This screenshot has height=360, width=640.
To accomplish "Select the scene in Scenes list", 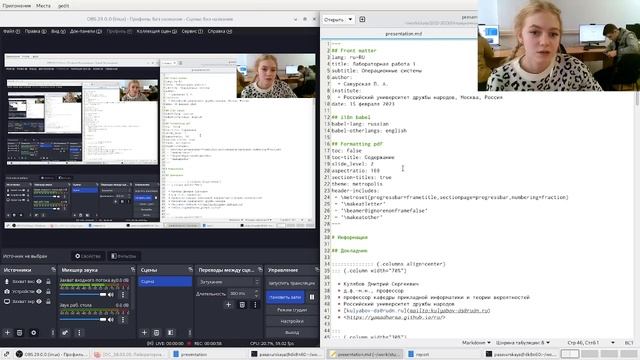I will [x=165, y=282].
